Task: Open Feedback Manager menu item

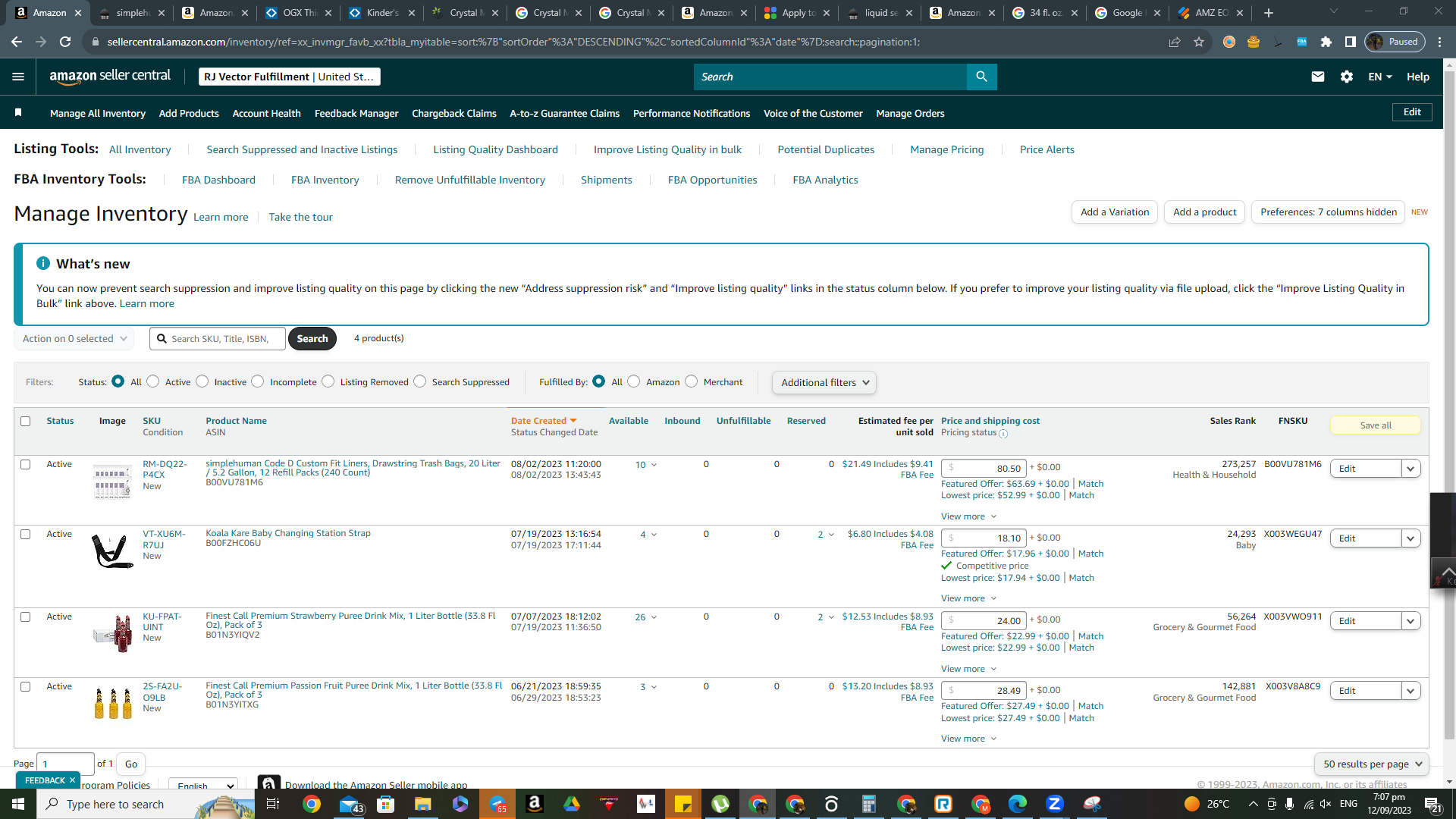Action: click(x=356, y=113)
